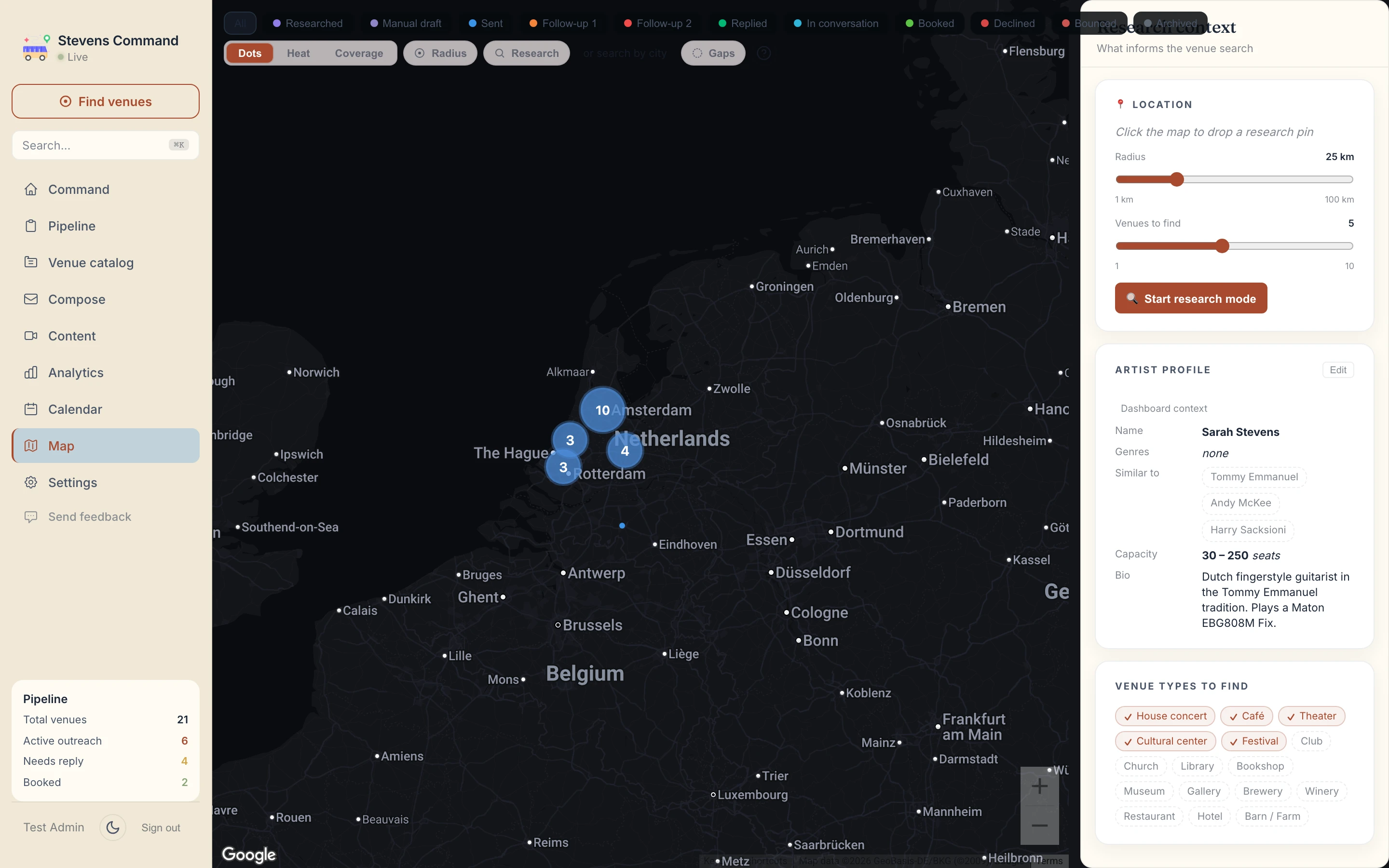Open Venue catalog in sidebar
The image size is (1389, 868).
(91, 262)
